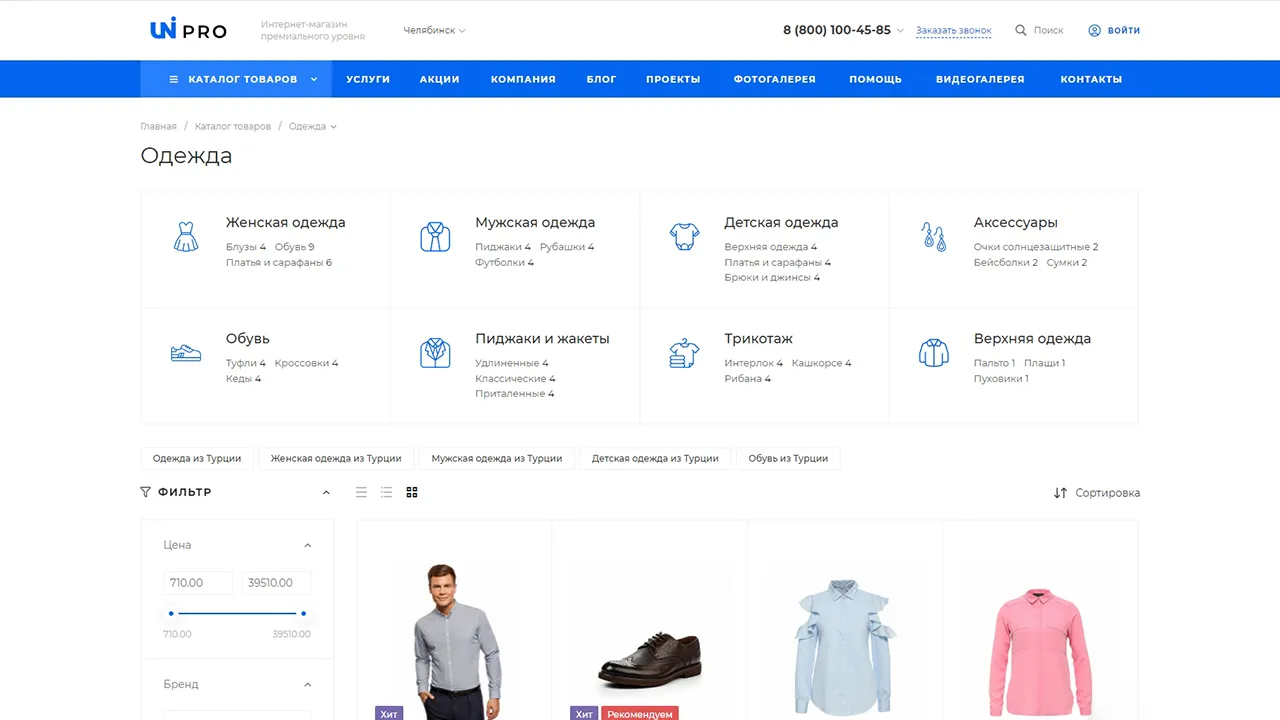Switch to compact list view icon
The width and height of the screenshot is (1280, 720).
(x=361, y=492)
